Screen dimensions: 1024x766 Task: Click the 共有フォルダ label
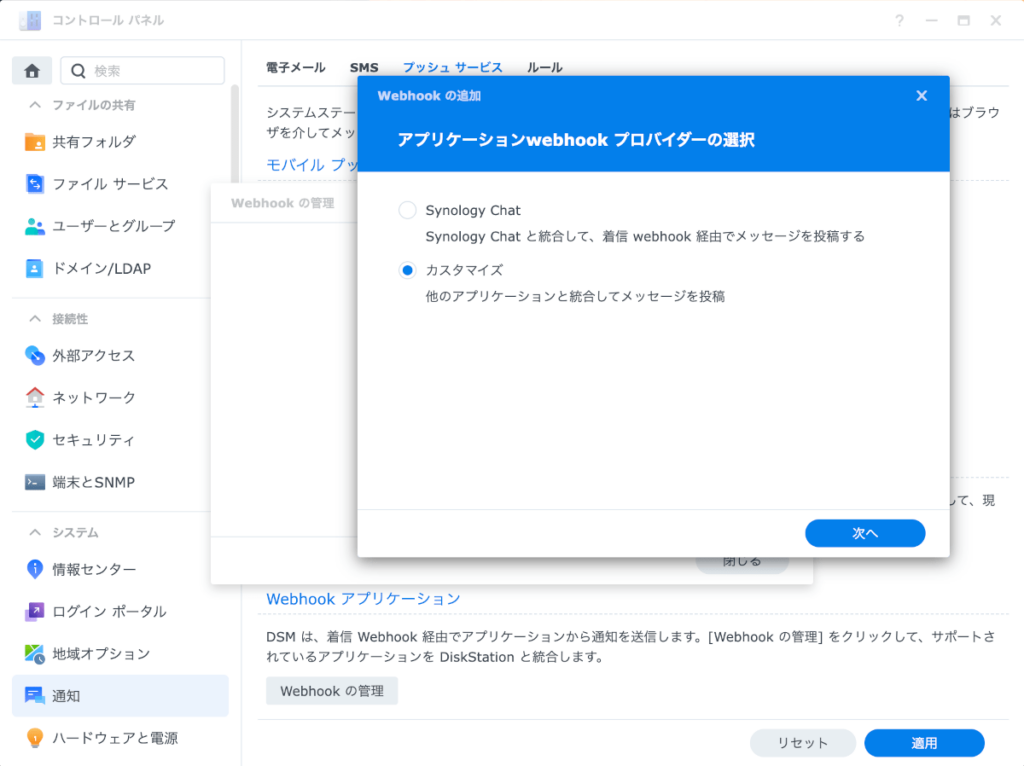pyautogui.click(x=94, y=142)
